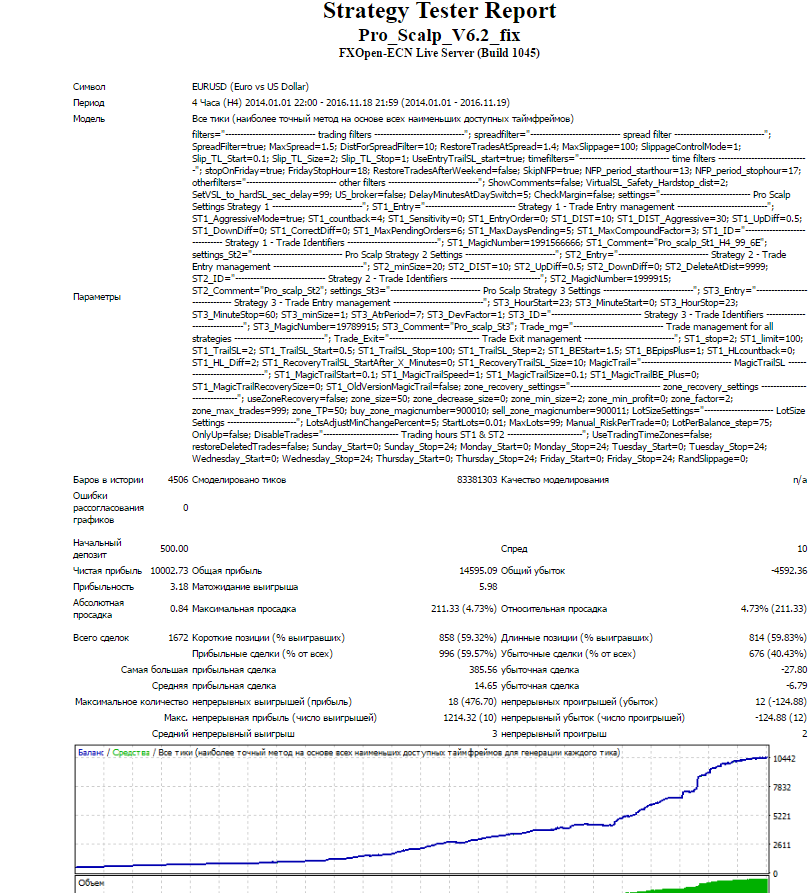Select average profit trade value '14.65'
812x893 pixels.
(x=486, y=686)
